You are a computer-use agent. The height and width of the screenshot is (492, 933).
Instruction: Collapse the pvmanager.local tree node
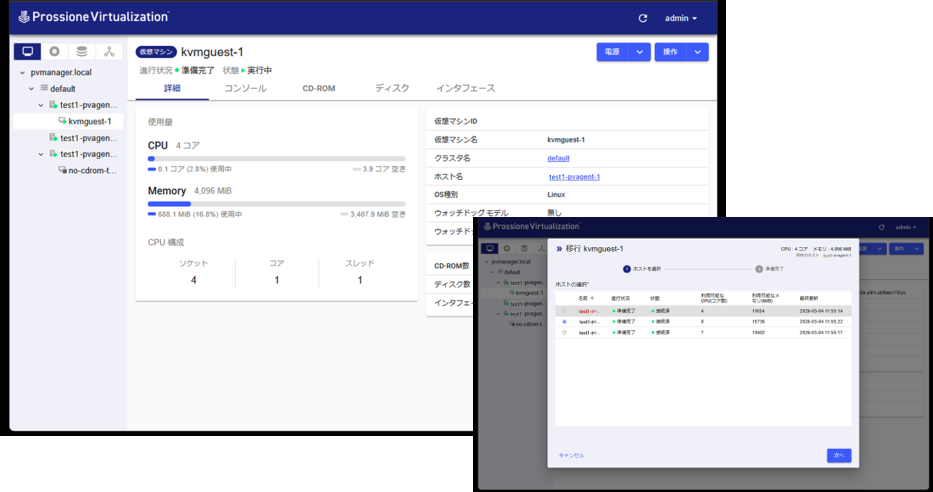[x=23, y=73]
